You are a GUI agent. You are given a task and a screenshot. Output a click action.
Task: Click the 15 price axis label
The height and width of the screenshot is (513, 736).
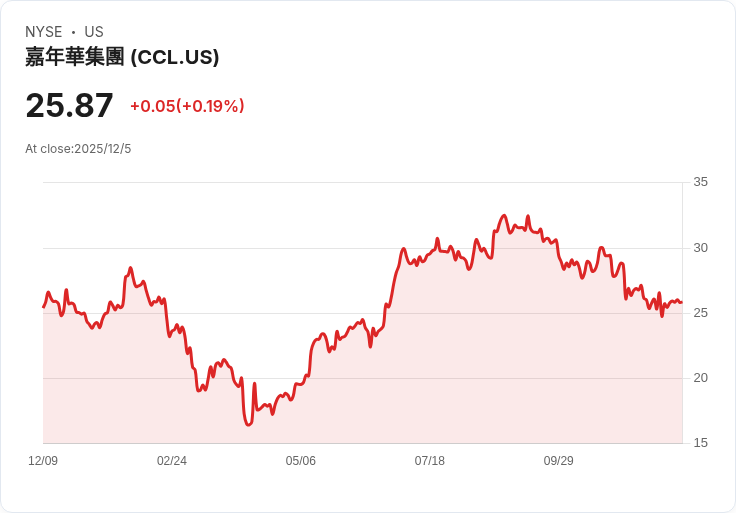pos(700,443)
